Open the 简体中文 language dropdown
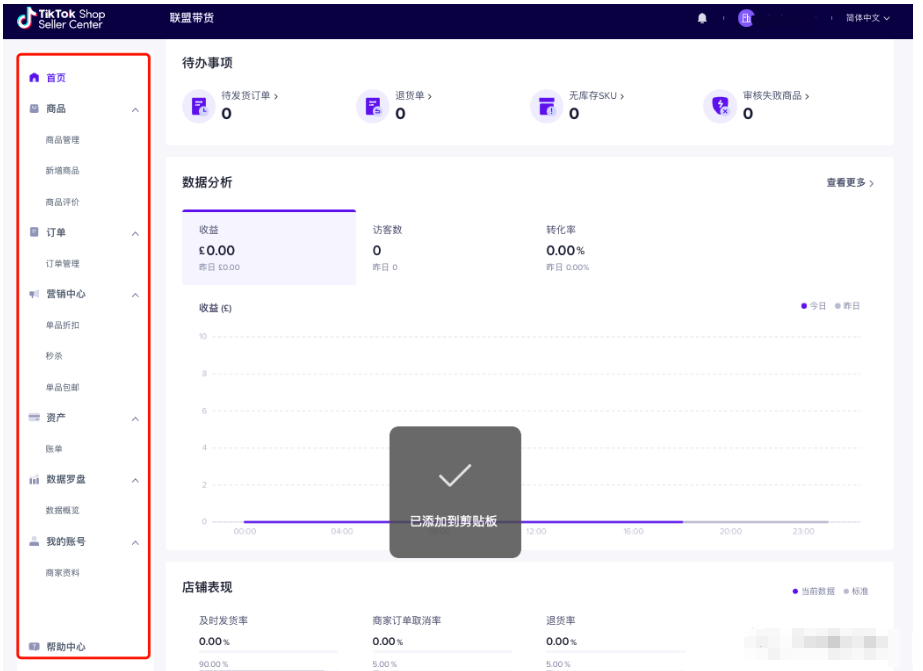 point(867,18)
